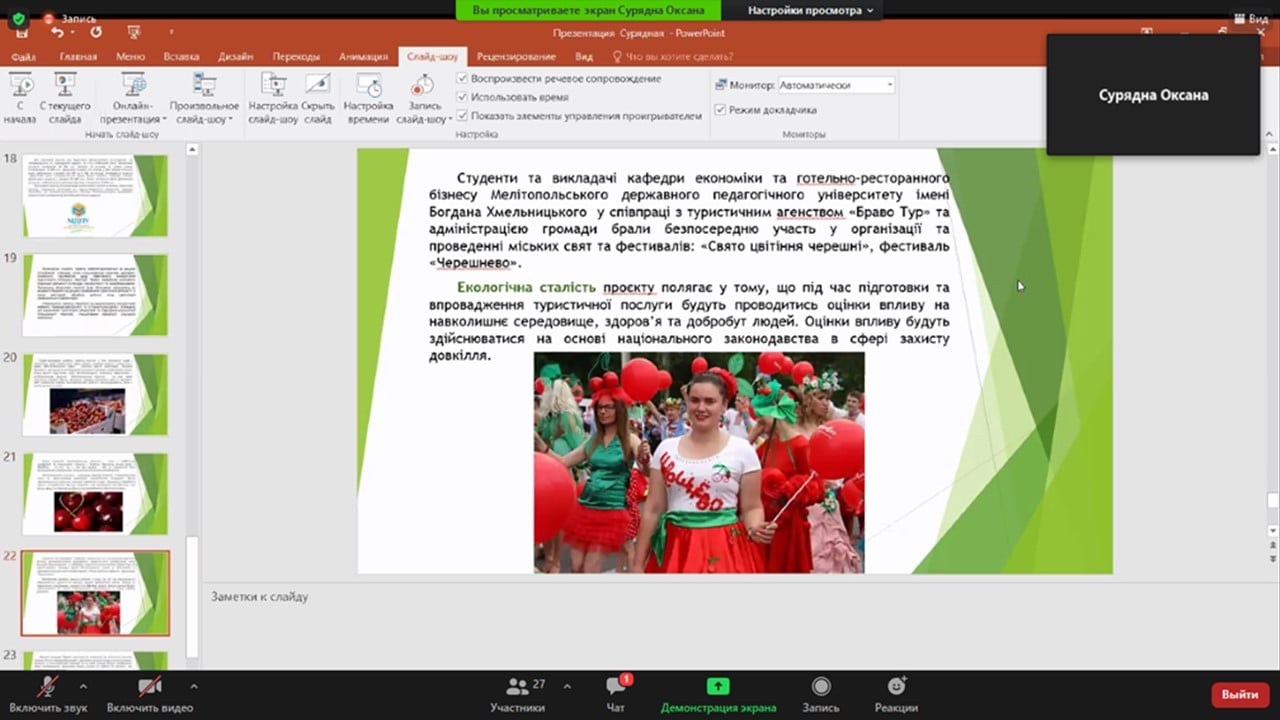Click the Демонстрация экрана share screen icon

pos(717,687)
